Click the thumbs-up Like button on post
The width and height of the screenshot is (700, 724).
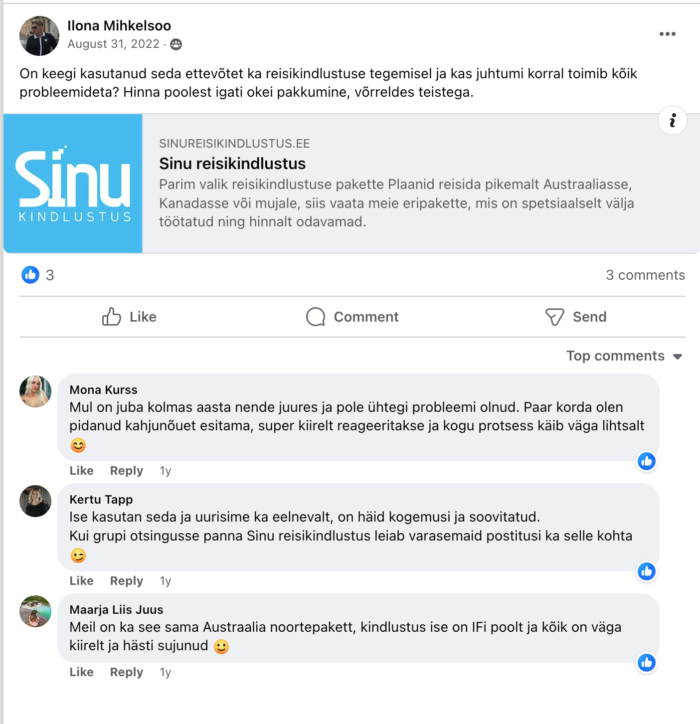pyautogui.click(x=129, y=317)
